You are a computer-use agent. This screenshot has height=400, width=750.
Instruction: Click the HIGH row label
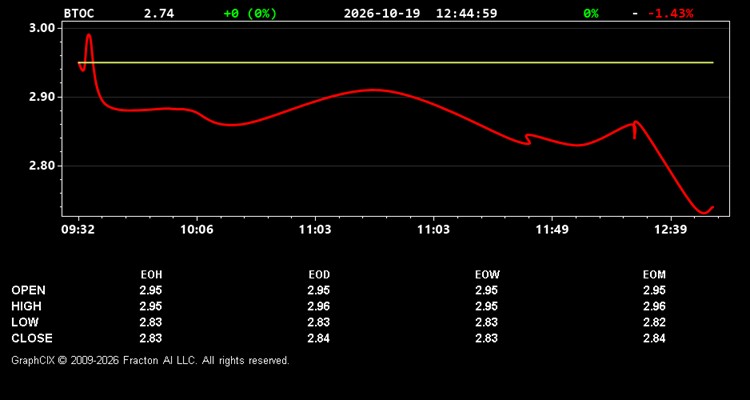[x=26, y=306]
